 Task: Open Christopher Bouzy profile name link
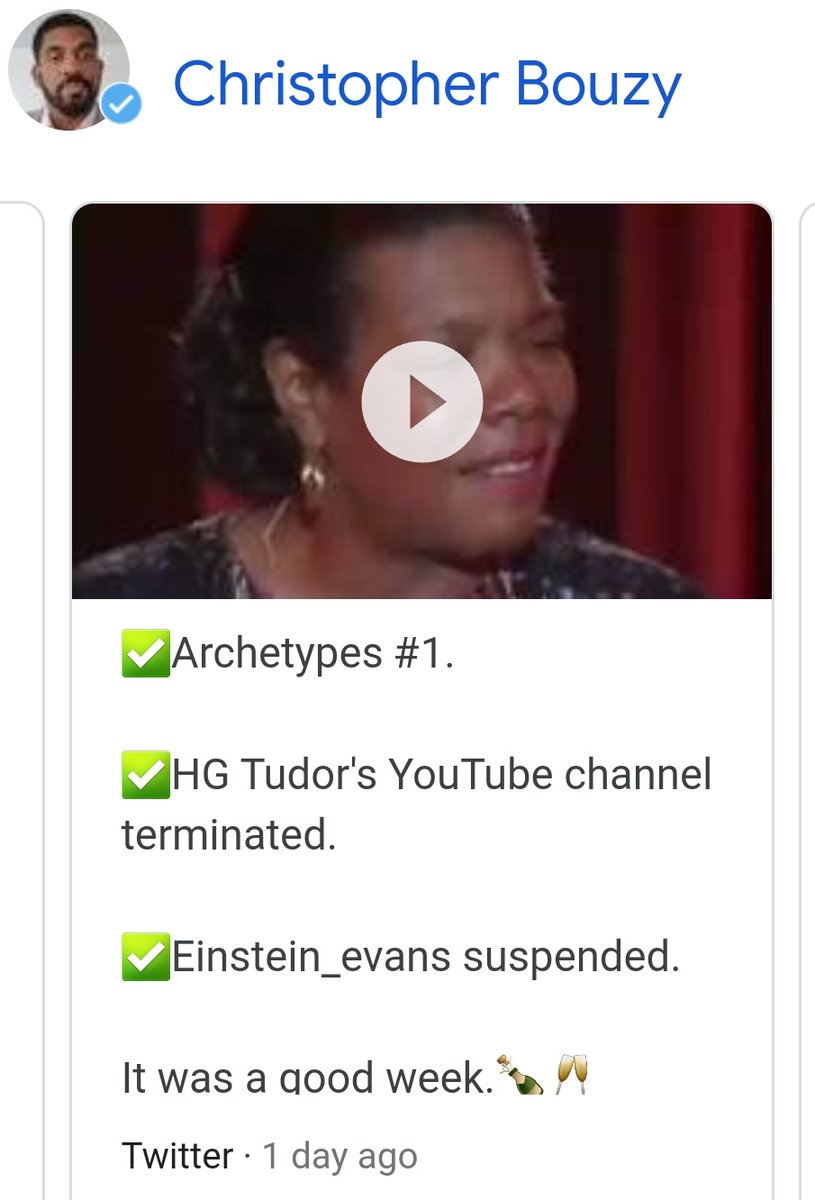(427, 85)
